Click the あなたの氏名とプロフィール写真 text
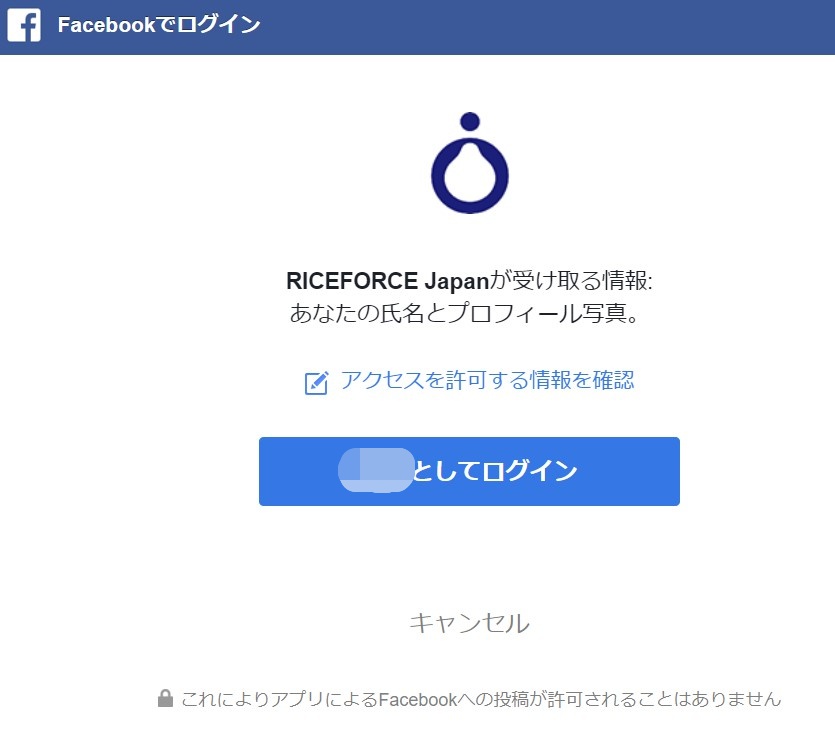Viewport: 835px width, 739px height. [x=464, y=314]
